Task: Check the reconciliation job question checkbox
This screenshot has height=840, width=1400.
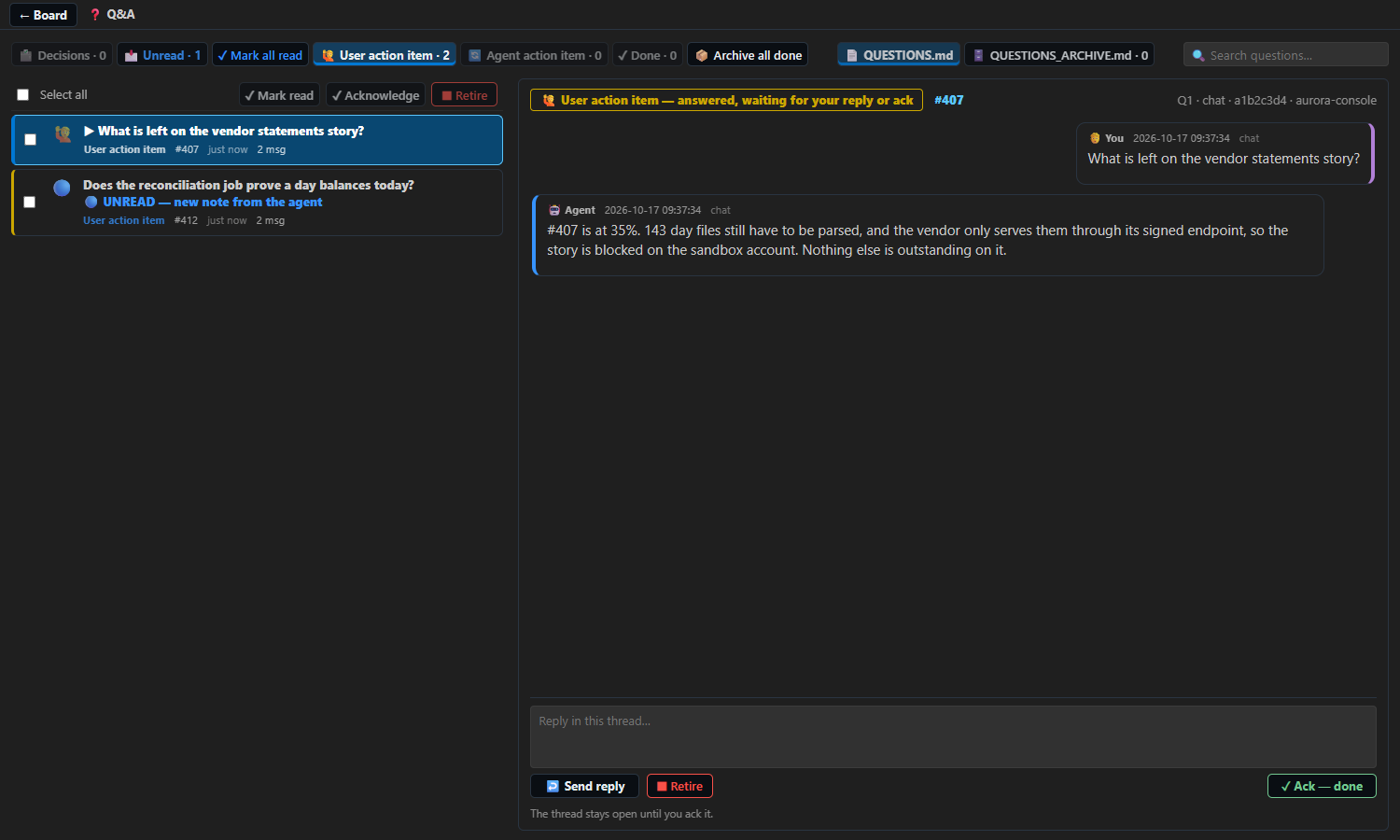Action: coord(30,202)
